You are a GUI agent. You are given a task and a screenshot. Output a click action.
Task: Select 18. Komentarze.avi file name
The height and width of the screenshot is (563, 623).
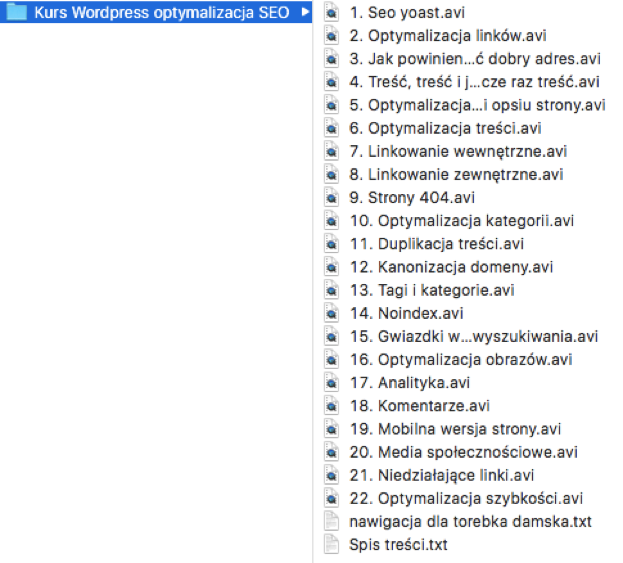420,406
